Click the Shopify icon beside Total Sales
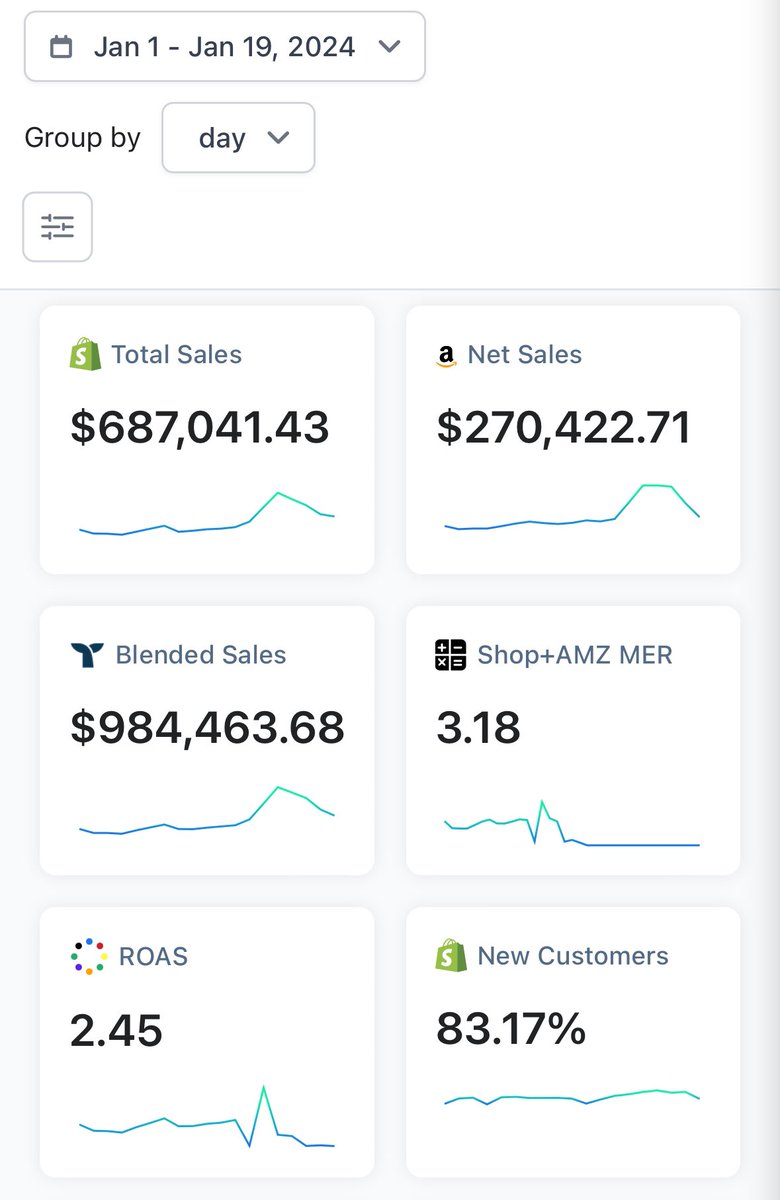This screenshot has width=780, height=1200. pyautogui.click(x=86, y=354)
